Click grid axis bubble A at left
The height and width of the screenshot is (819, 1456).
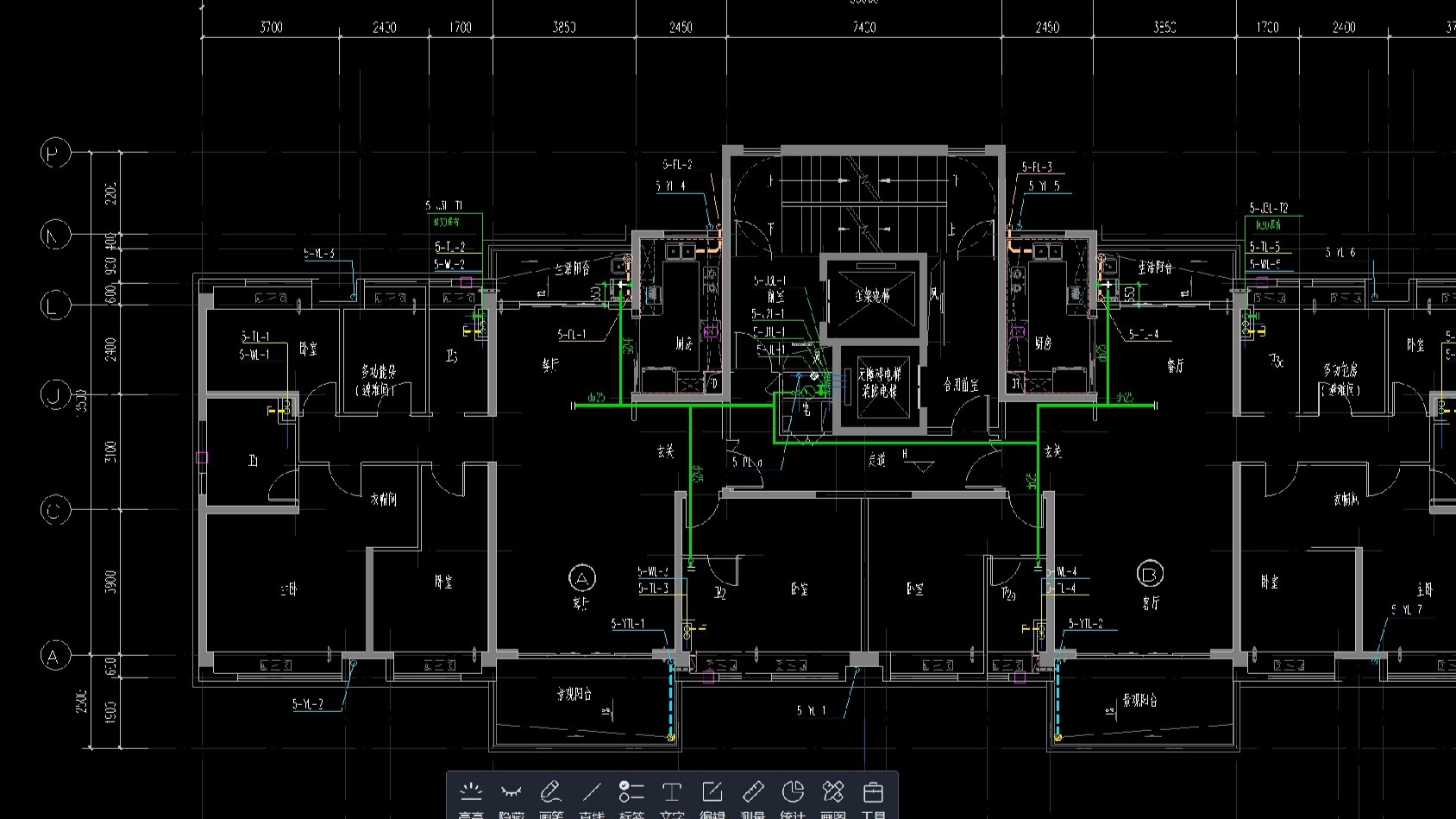[x=55, y=656]
